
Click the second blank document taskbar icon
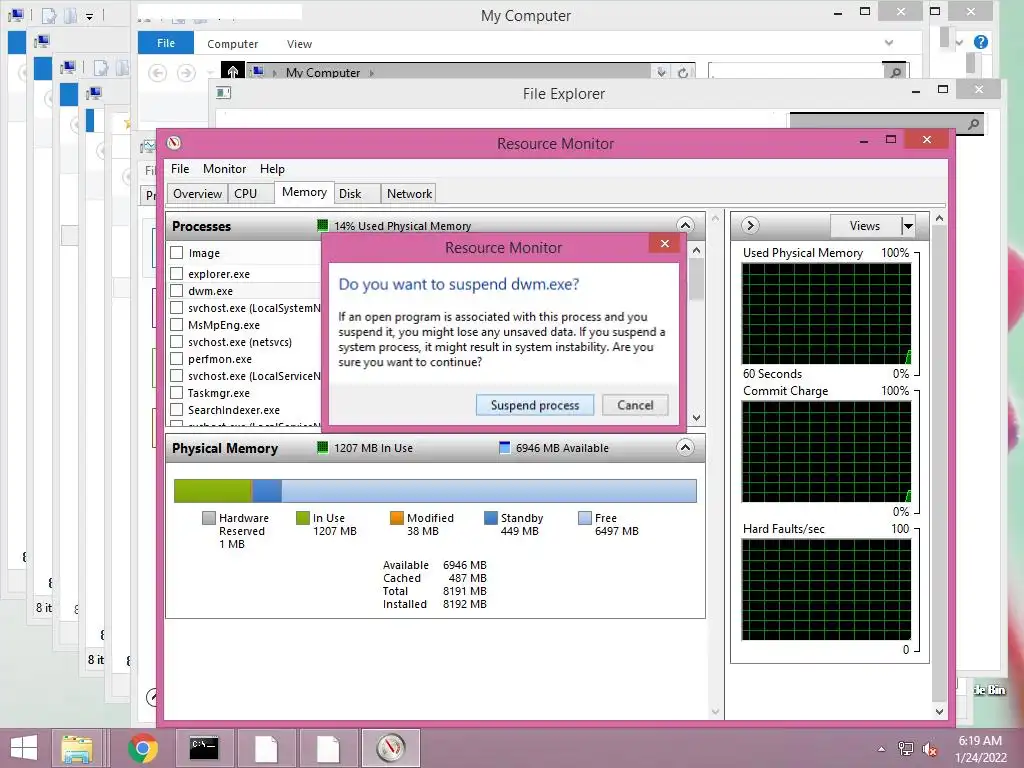pyautogui.click(x=328, y=748)
